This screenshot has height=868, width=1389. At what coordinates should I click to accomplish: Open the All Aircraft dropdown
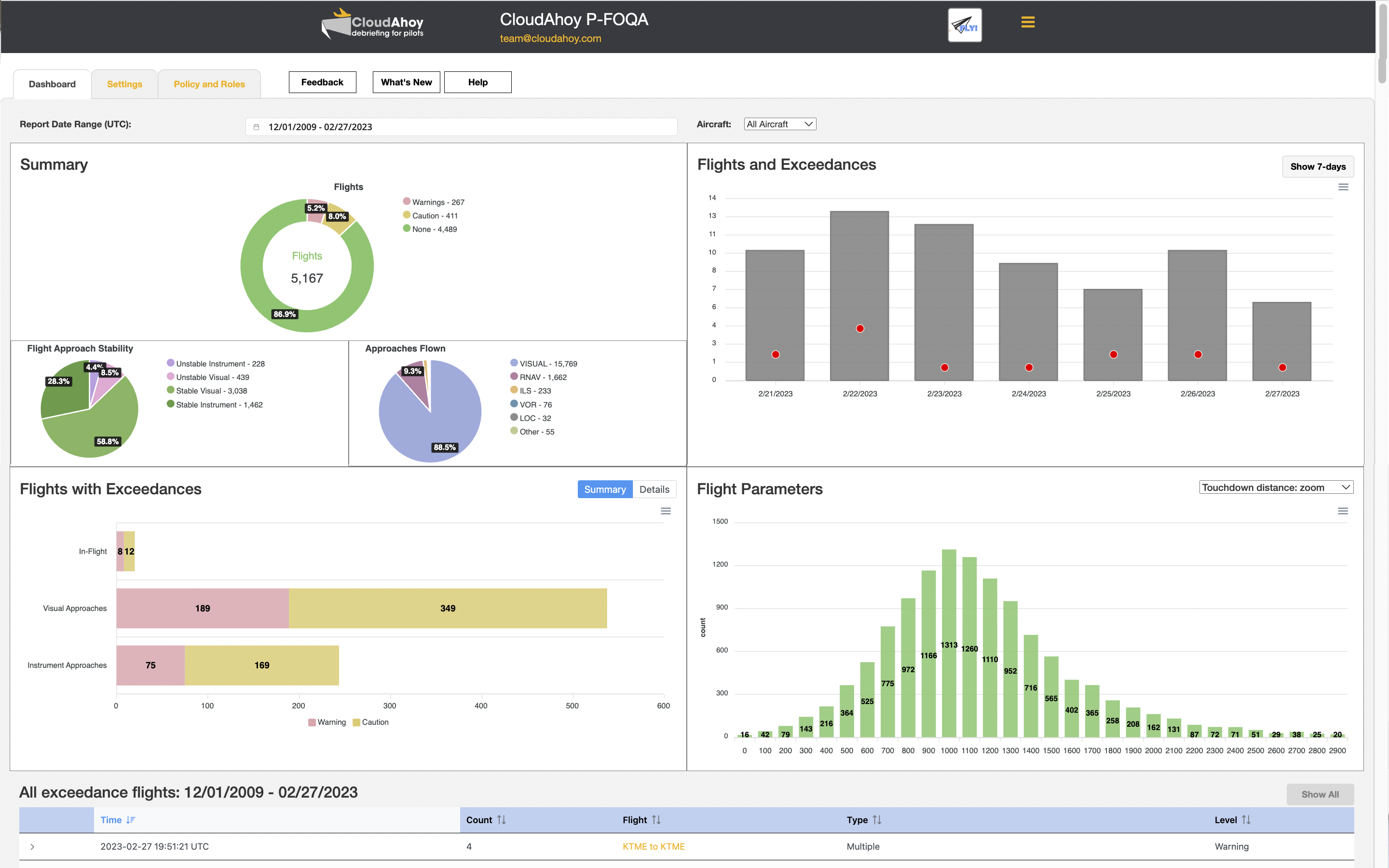point(779,124)
